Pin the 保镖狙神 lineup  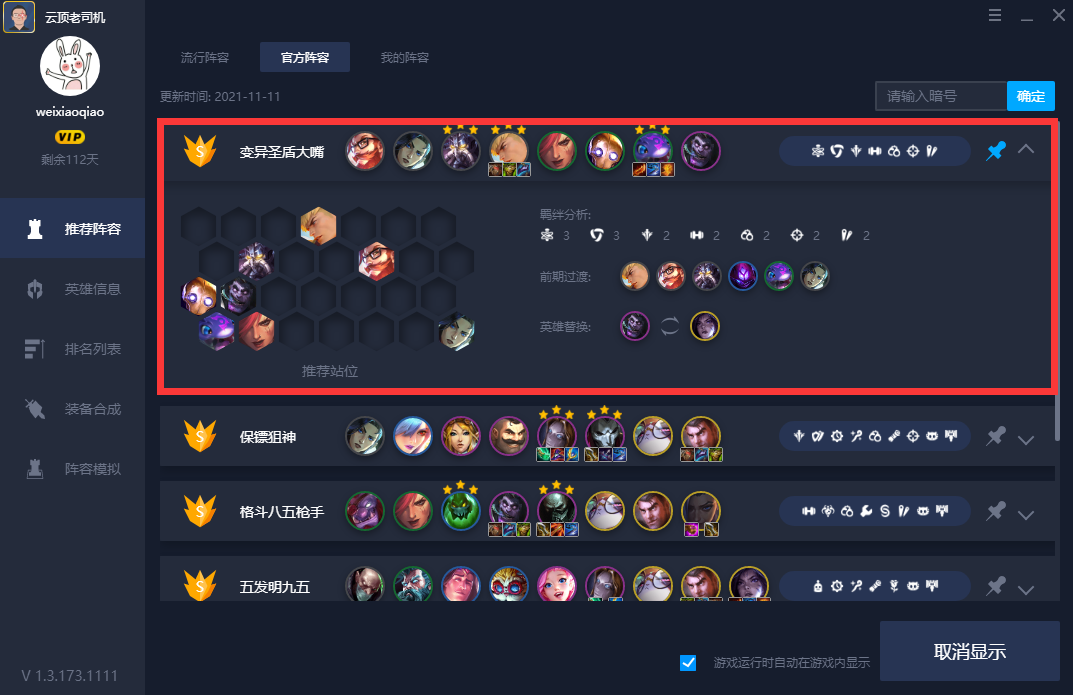click(x=996, y=436)
